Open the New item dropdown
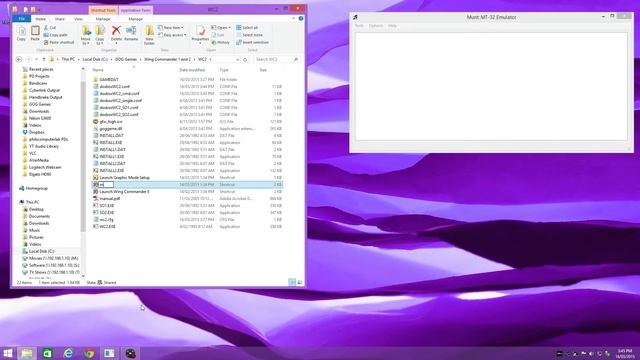Viewport: 640px width, 360px height. (171, 27)
